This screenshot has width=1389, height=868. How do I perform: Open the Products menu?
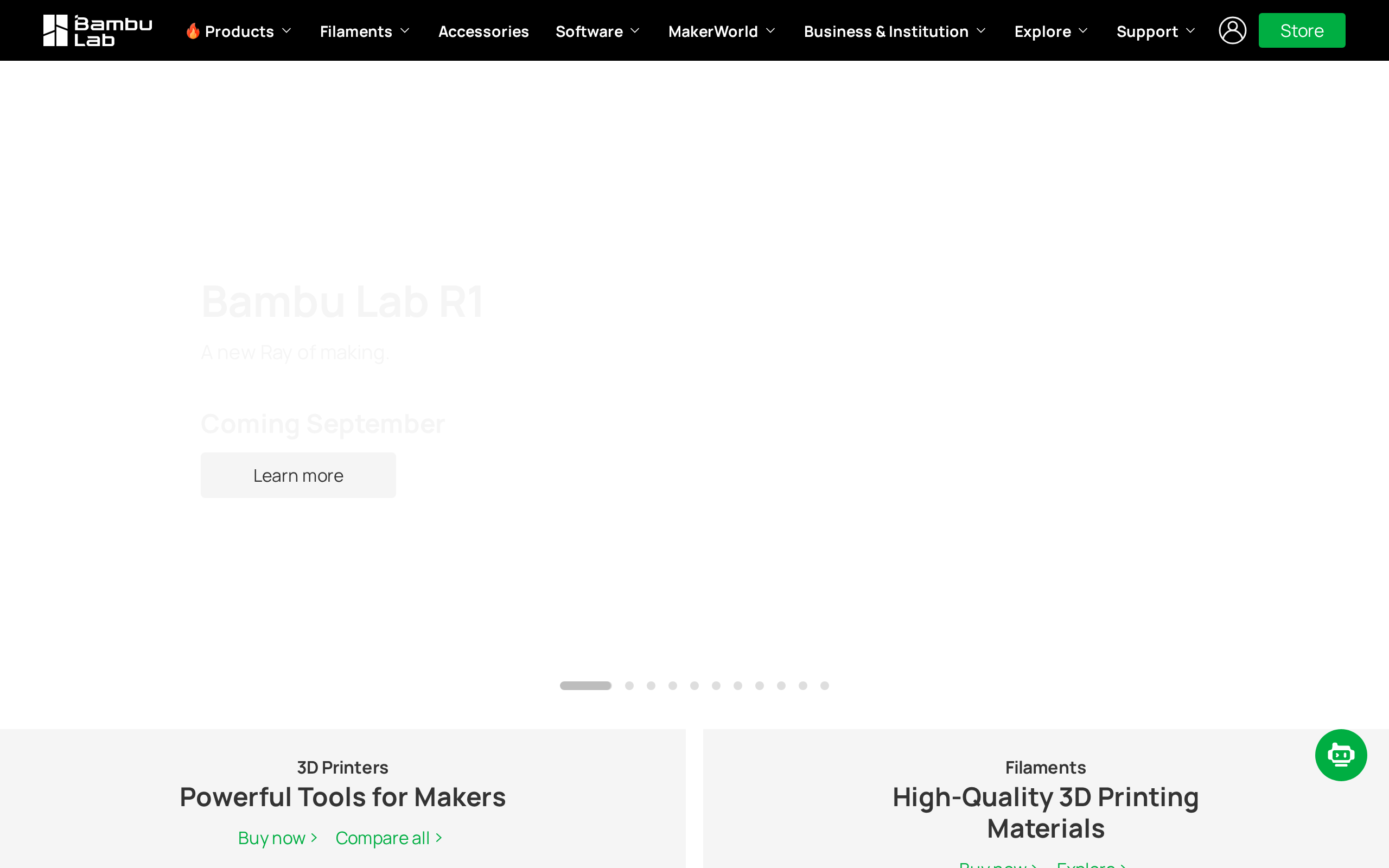coord(239,31)
